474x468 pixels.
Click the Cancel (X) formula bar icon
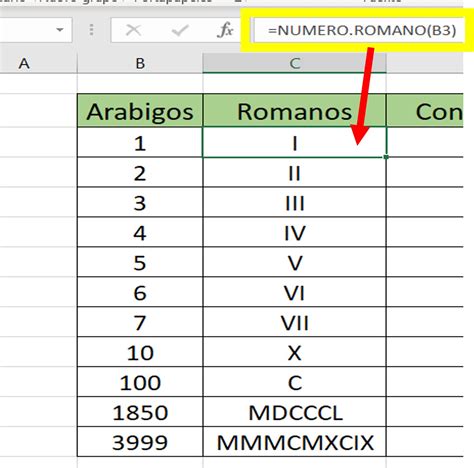[x=133, y=30]
